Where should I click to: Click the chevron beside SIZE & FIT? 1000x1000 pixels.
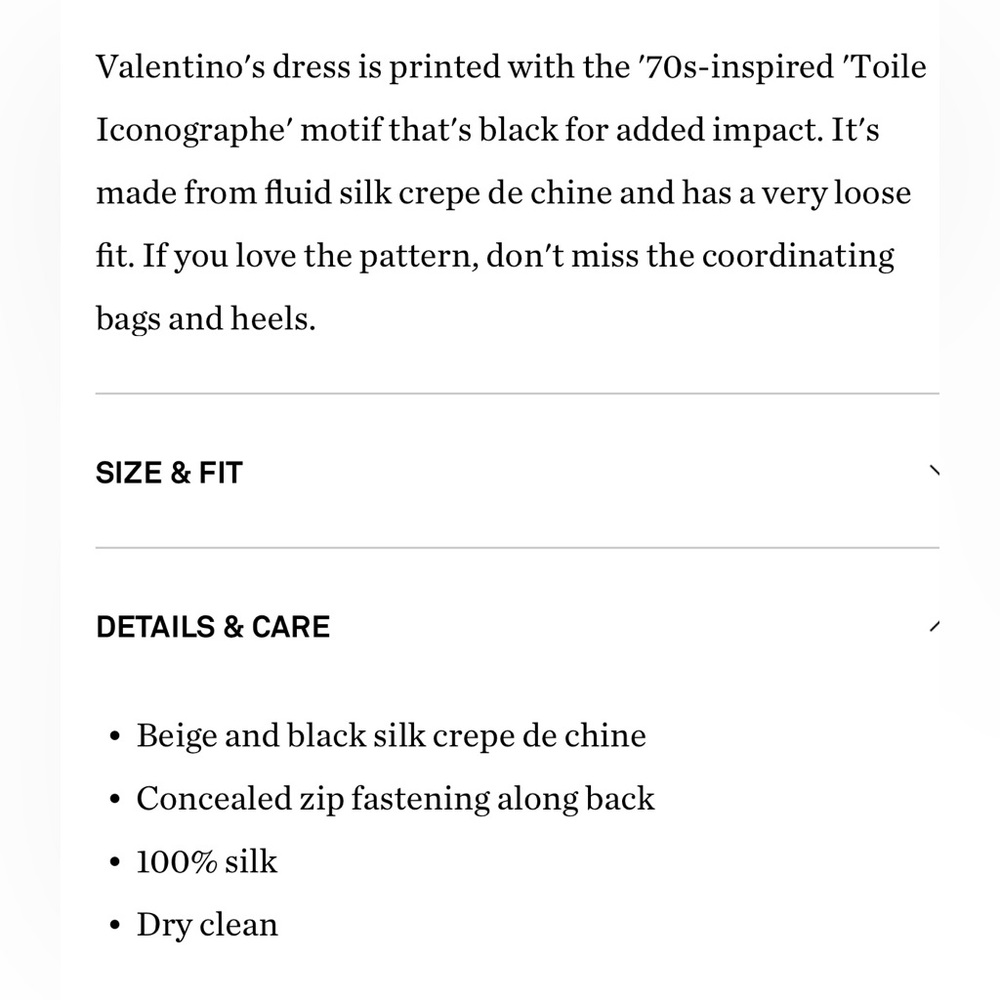click(934, 471)
